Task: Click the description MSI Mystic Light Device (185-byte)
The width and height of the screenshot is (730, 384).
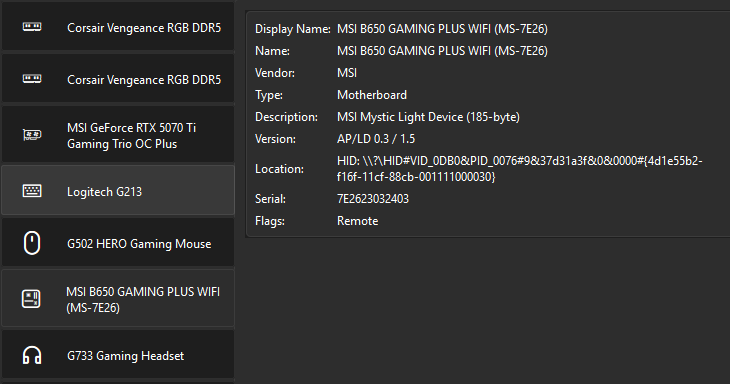Action: (x=428, y=117)
